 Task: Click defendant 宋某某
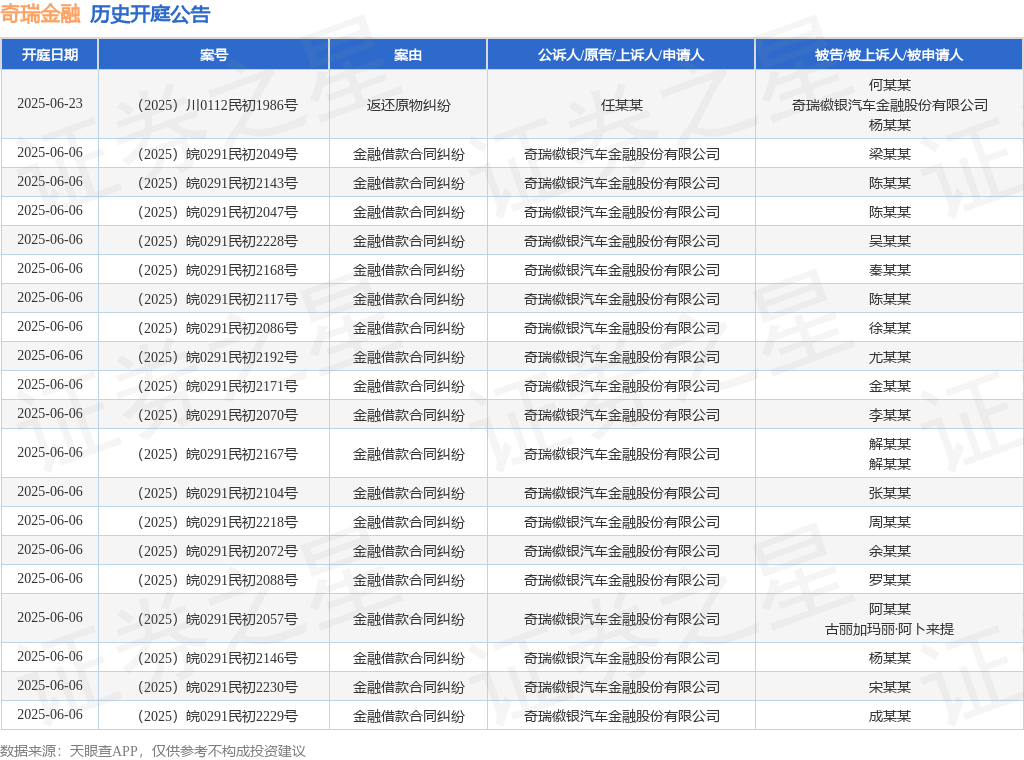tap(889, 687)
